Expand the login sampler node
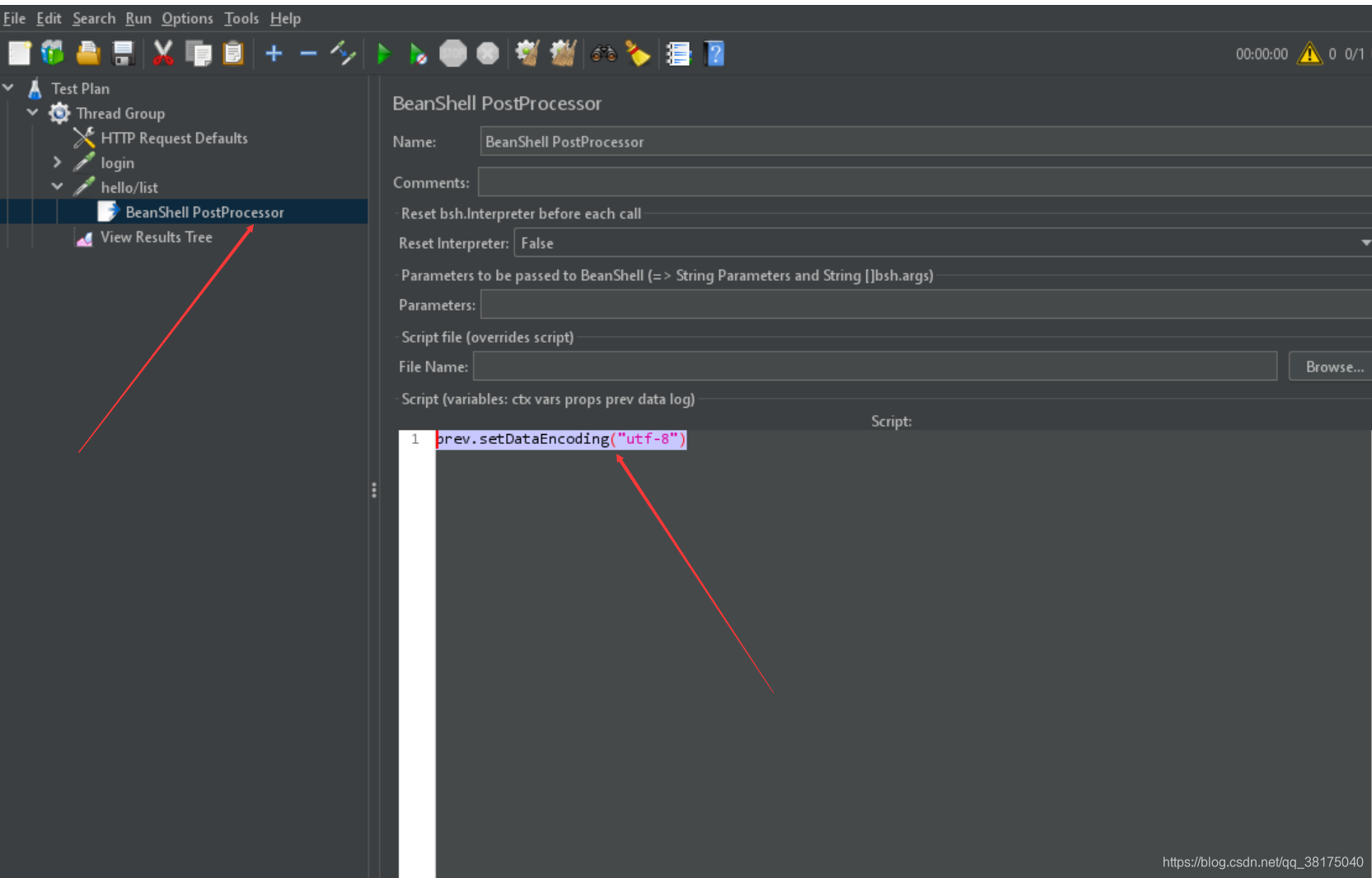The height and width of the screenshot is (878, 1372). pyautogui.click(x=57, y=162)
